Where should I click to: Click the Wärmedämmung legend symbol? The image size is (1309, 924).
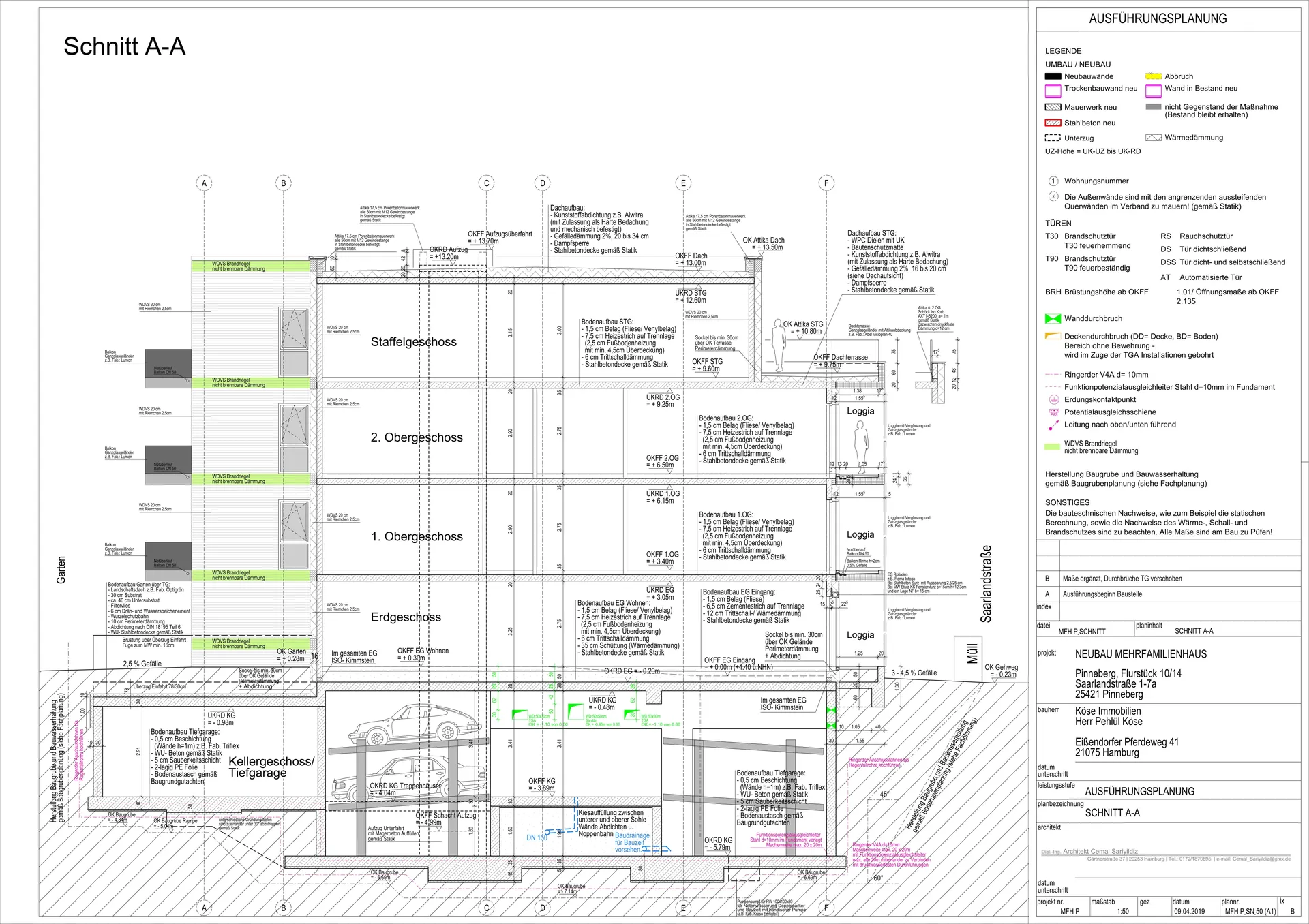click(1153, 138)
